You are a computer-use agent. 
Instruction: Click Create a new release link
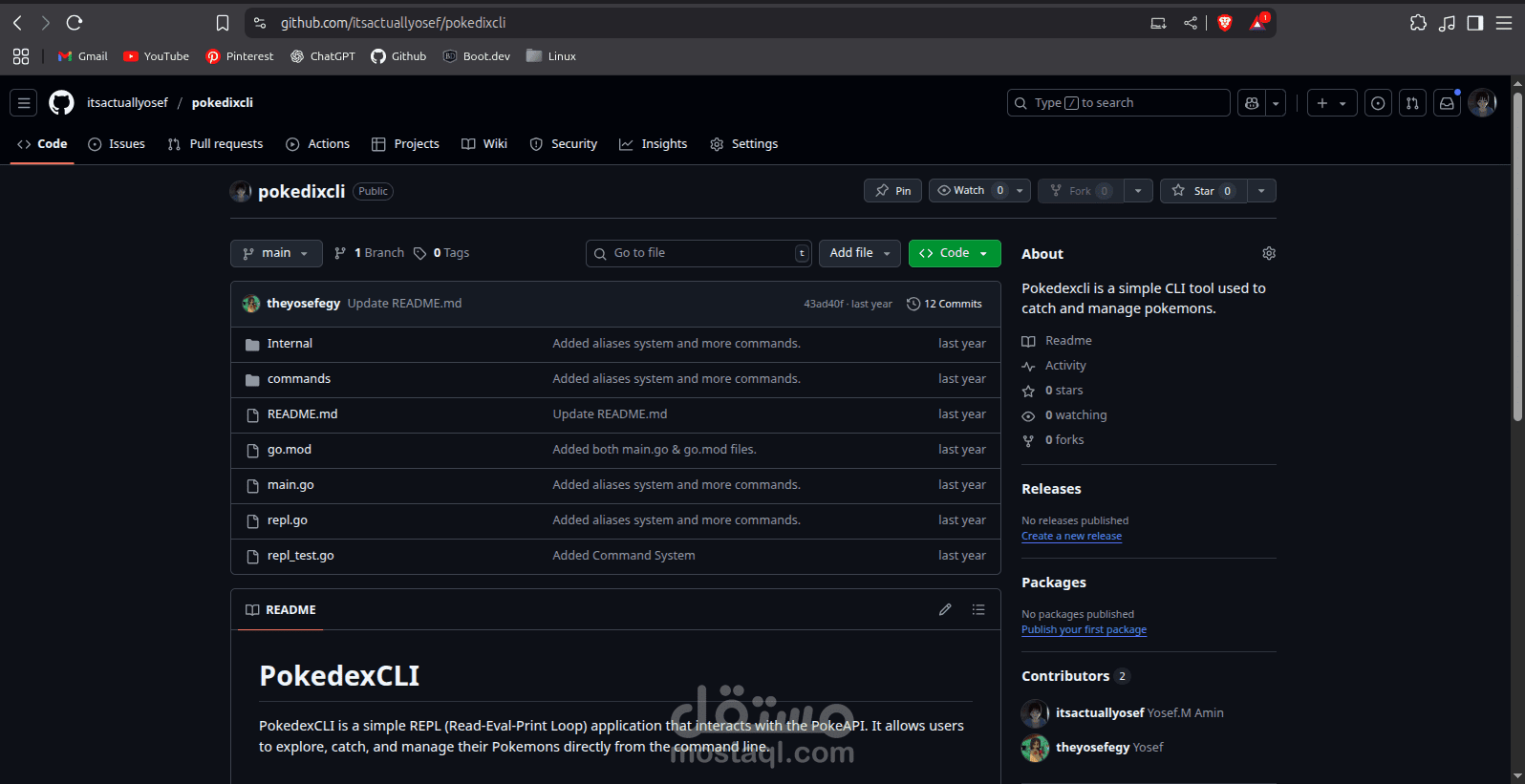click(1071, 537)
